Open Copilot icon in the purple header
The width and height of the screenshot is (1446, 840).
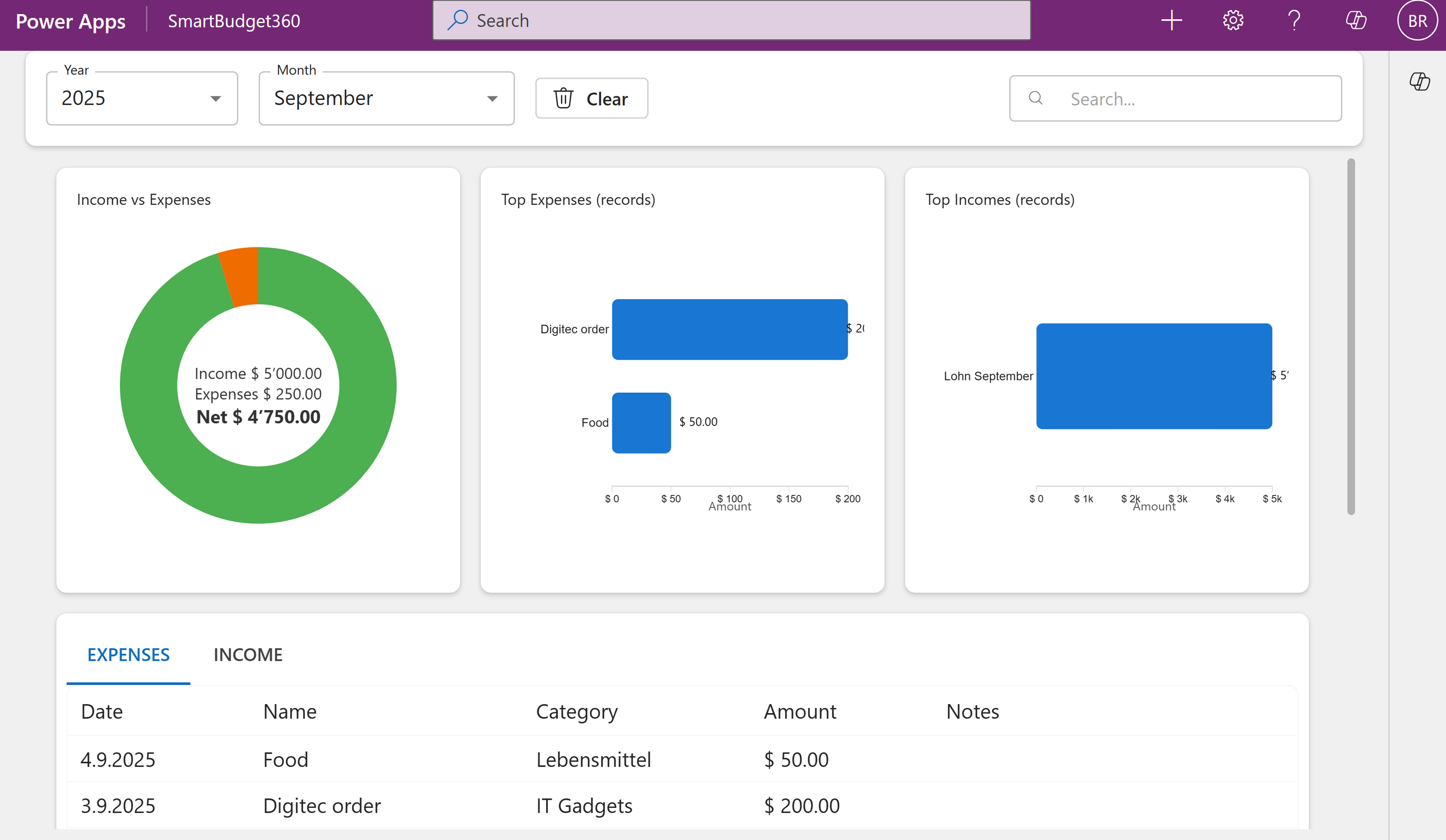1355,21
